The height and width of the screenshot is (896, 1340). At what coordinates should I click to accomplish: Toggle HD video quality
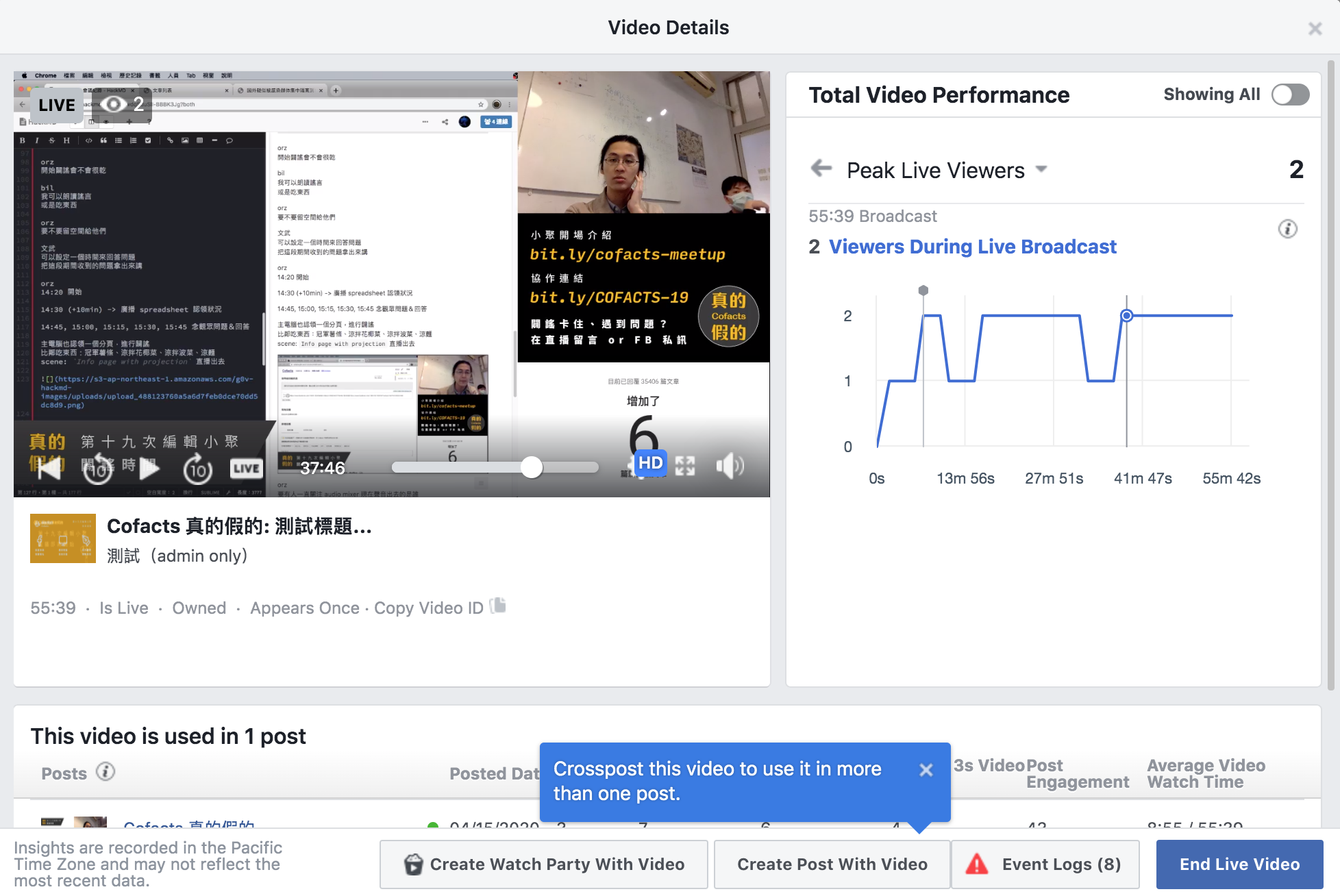[650, 463]
